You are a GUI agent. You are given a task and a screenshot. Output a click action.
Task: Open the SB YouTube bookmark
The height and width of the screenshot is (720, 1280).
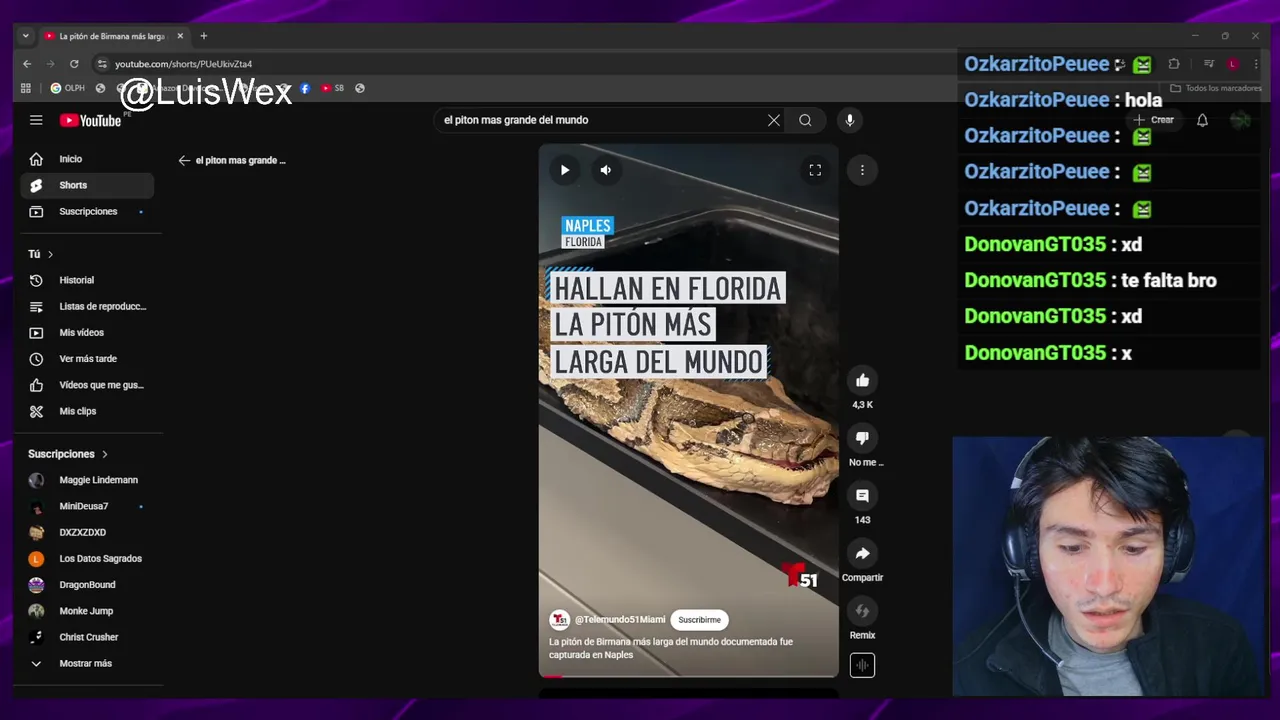coord(333,88)
